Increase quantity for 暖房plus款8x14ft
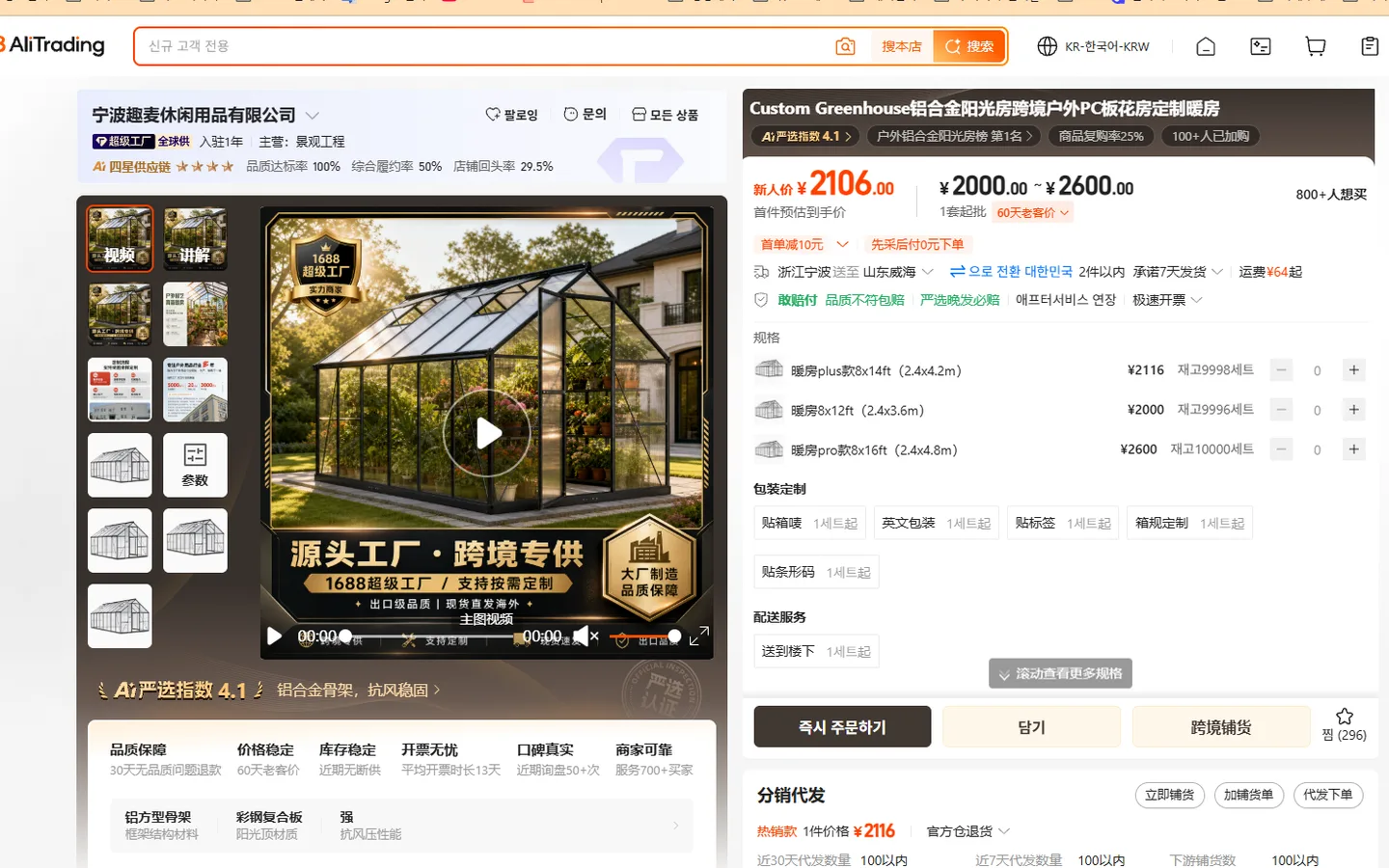This screenshot has width=1389, height=868. tap(1354, 370)
